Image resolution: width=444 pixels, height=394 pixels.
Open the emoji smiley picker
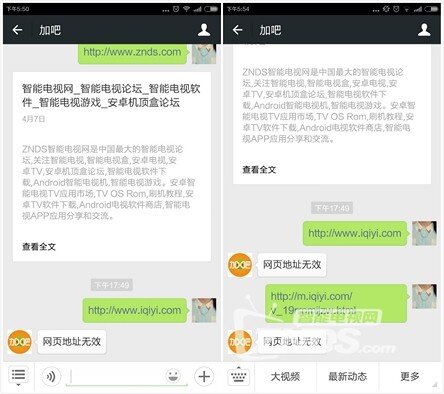pyautogui.click(x=173, y=376)
